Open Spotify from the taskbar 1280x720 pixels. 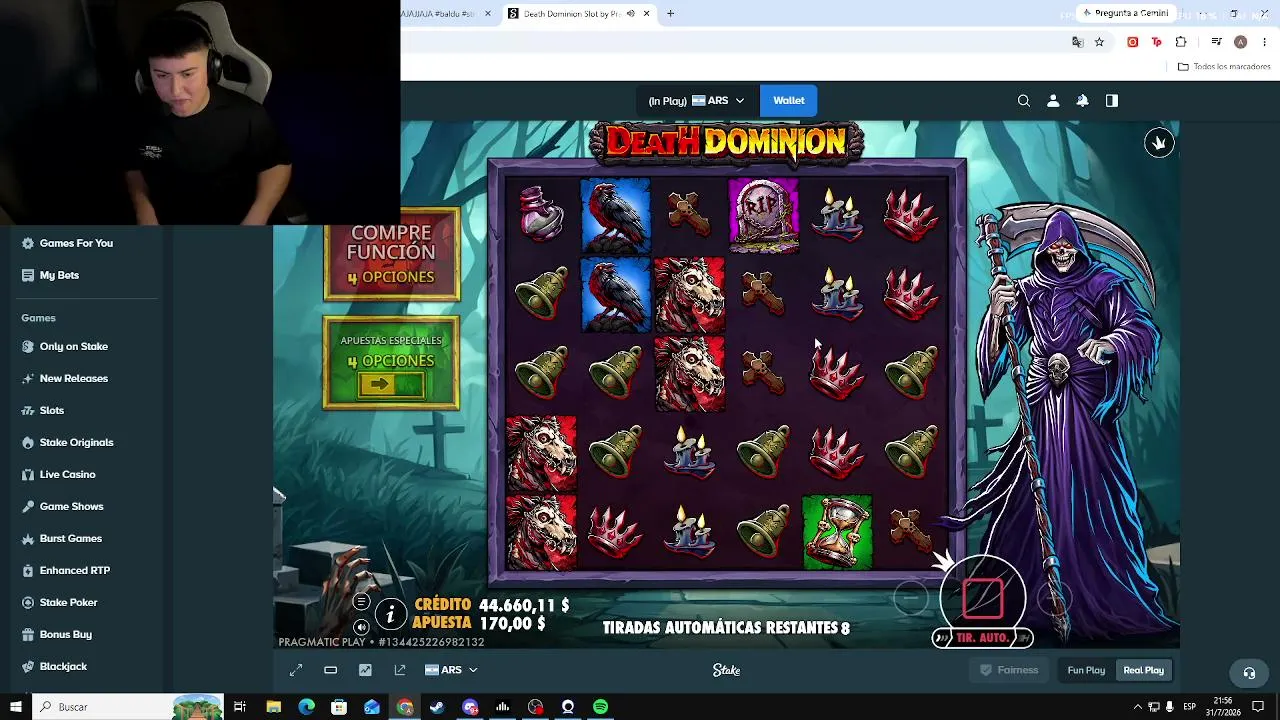point(600,707)
